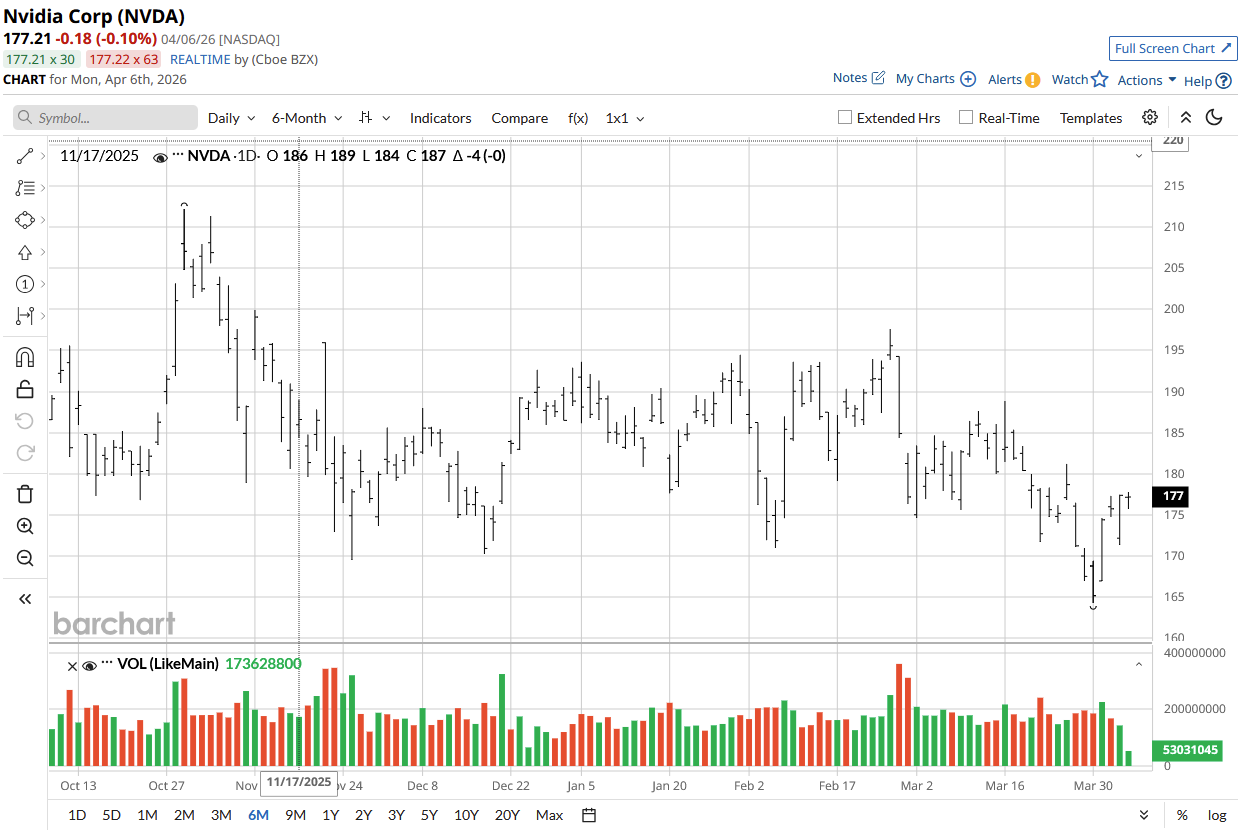Image resolution: width=1245 pixels, height=840 pixels.
Task: Open Alerts link
Action: [x=1013, y=79]
